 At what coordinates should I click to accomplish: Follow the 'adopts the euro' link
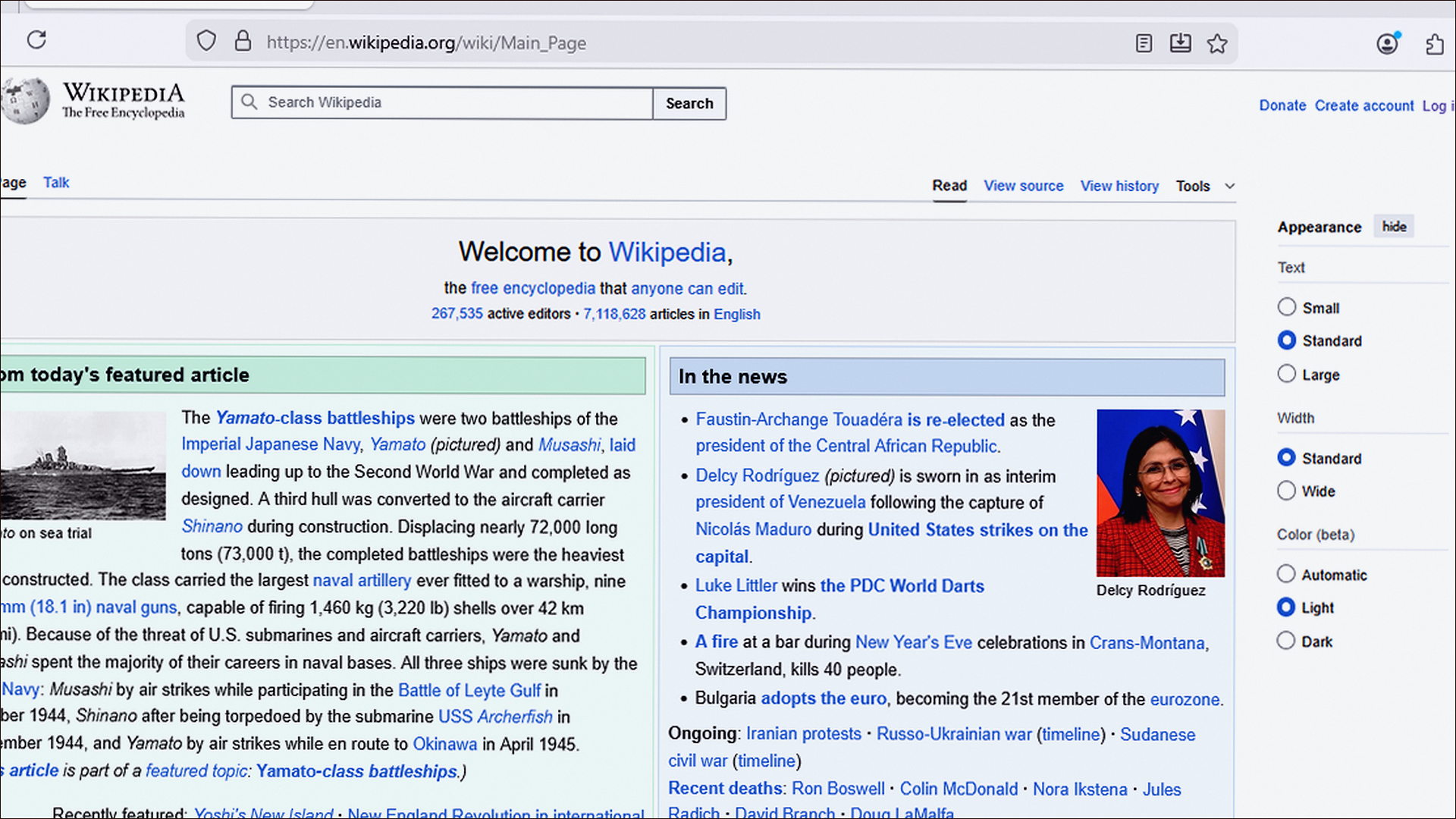pos(824,698)
